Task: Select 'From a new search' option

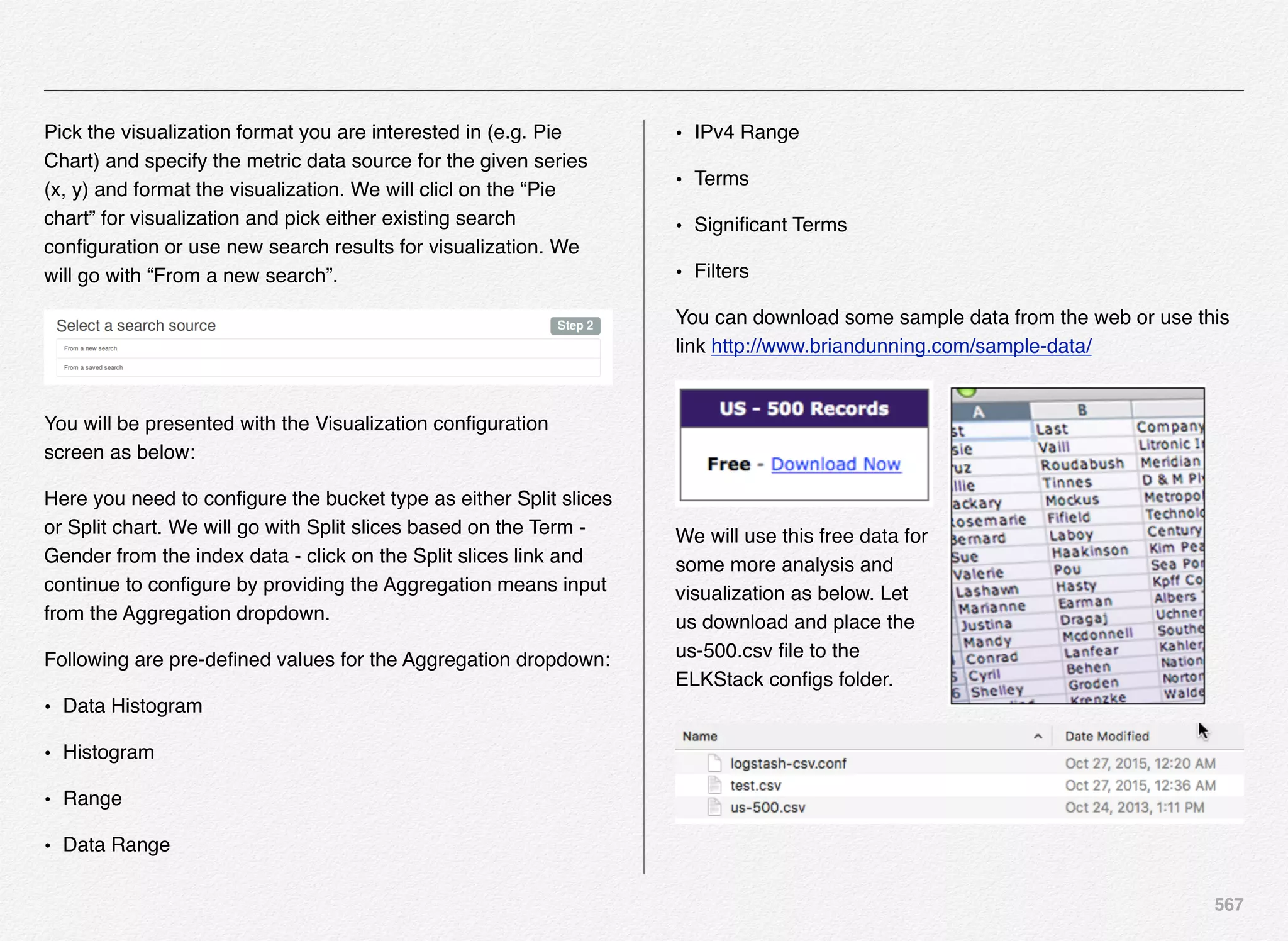Action: pyautogui.click(x=91, y=348)
